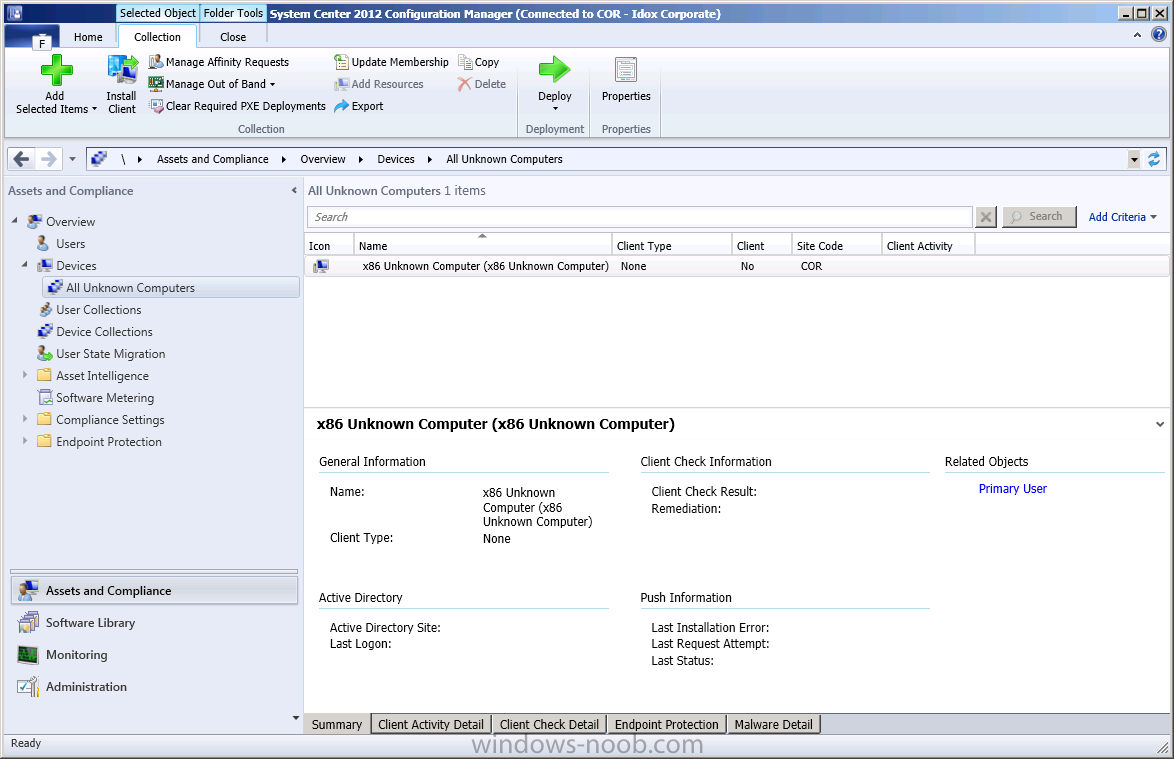Viewport: 1174px width, 759px height.
Task: Select User State Migration node
Action: 110,354
